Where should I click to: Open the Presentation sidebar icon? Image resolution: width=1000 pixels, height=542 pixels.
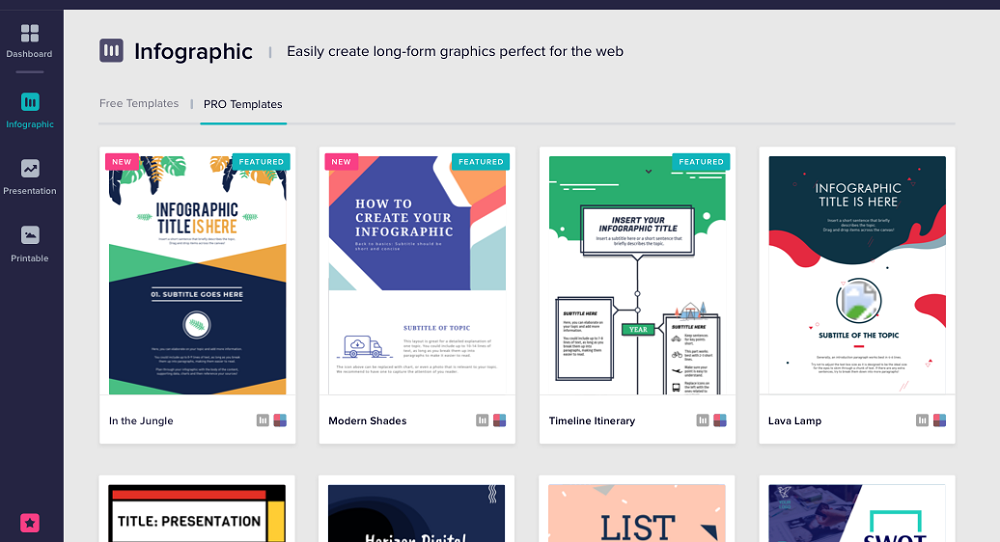30,169
